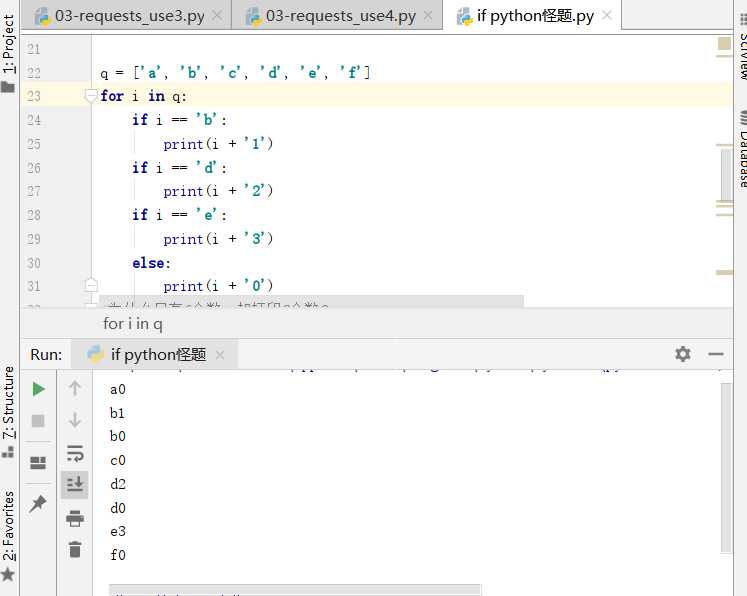747x596 pixels.
Task: Click the Python icon on the Run tab
Action: 95,354
